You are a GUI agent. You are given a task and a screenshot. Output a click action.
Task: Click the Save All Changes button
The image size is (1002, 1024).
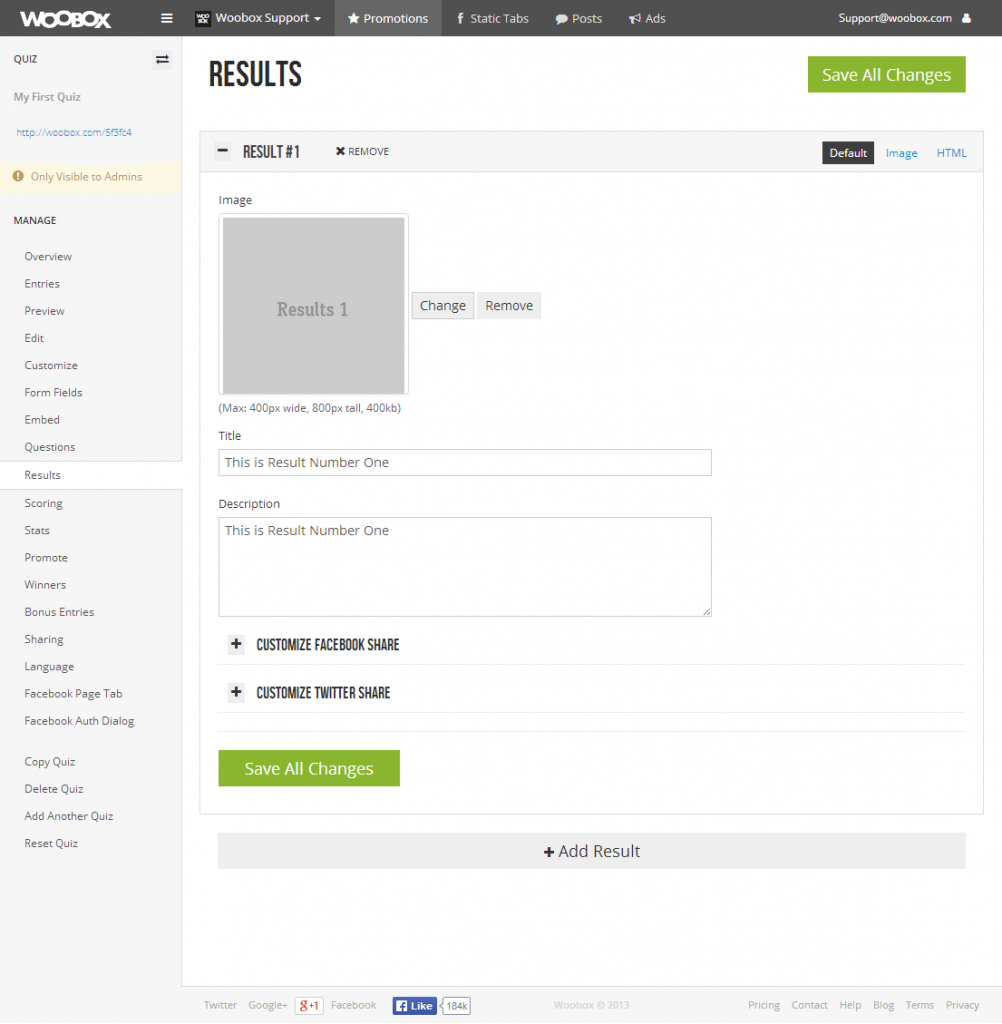[x=886, y=74]
